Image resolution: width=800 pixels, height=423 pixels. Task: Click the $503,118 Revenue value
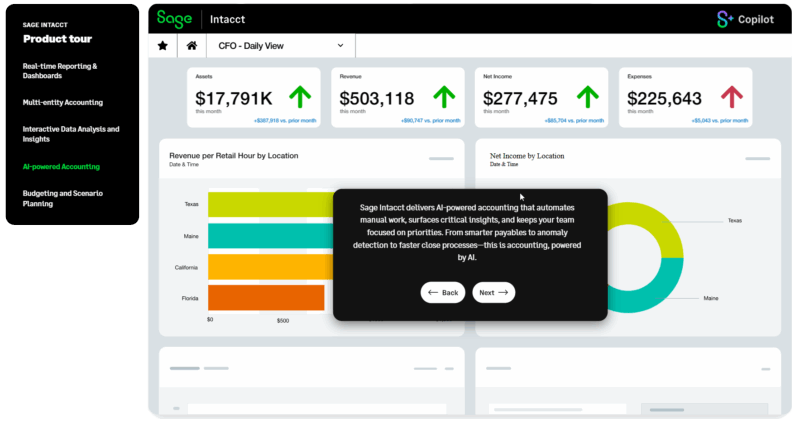coord(377,98)
